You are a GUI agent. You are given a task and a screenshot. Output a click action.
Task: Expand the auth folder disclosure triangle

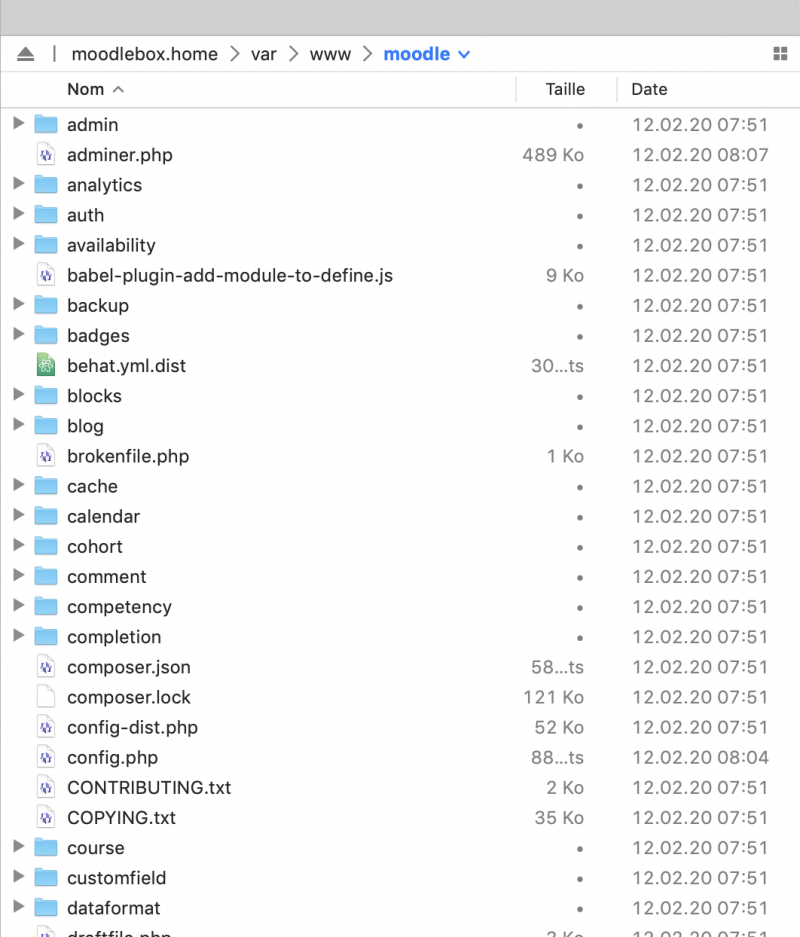[x=19, y=213]
